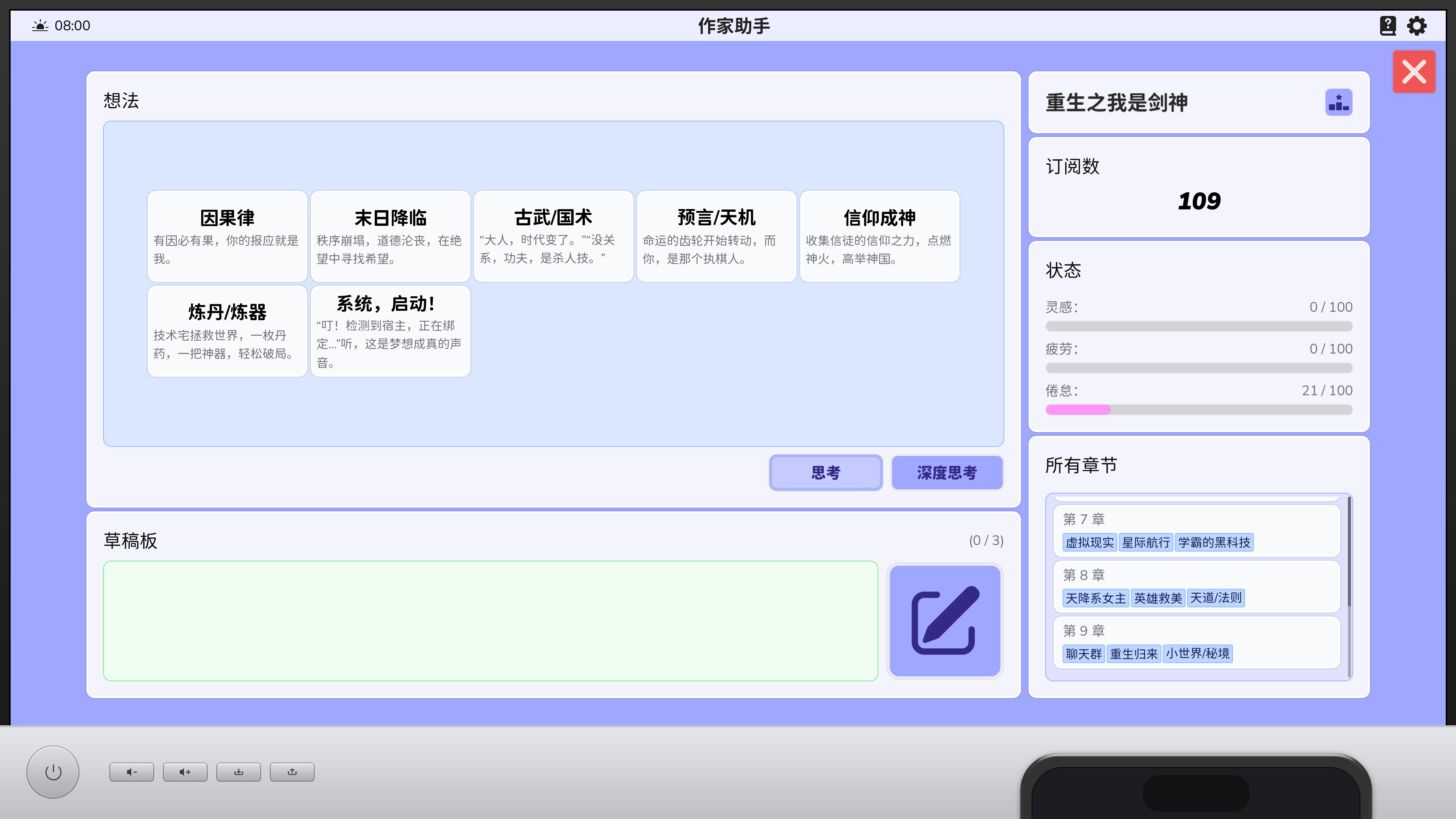Screen dimensions: 1456x819
Task: Click the download icon on the bottom bar
Action: pos(239,772)
